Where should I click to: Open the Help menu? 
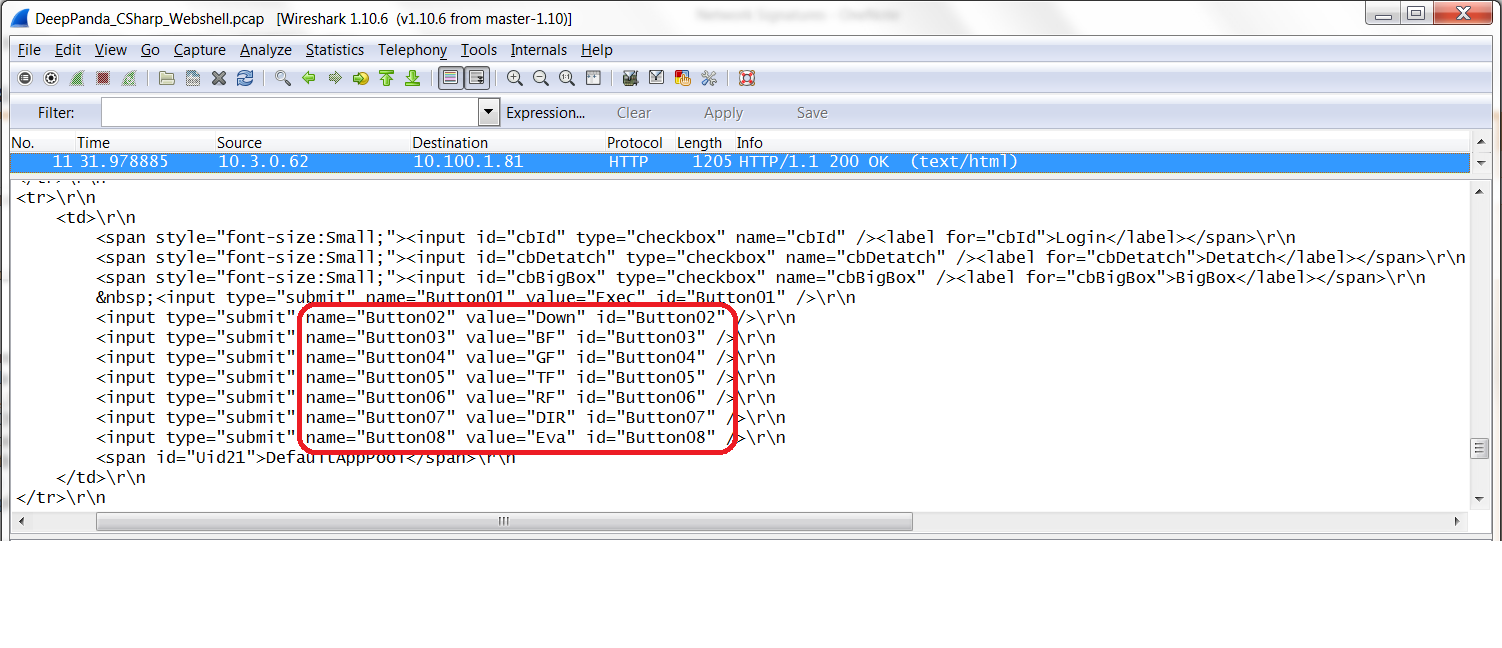(x=597, y=50)
